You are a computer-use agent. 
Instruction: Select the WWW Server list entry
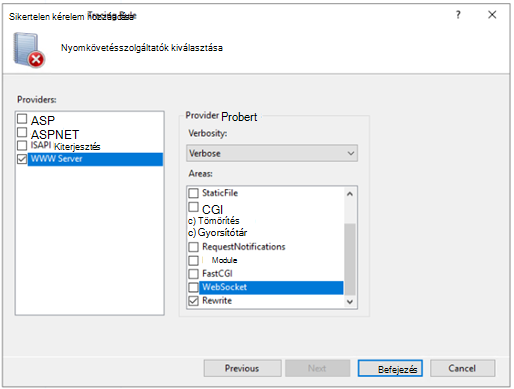click(95, 159)
